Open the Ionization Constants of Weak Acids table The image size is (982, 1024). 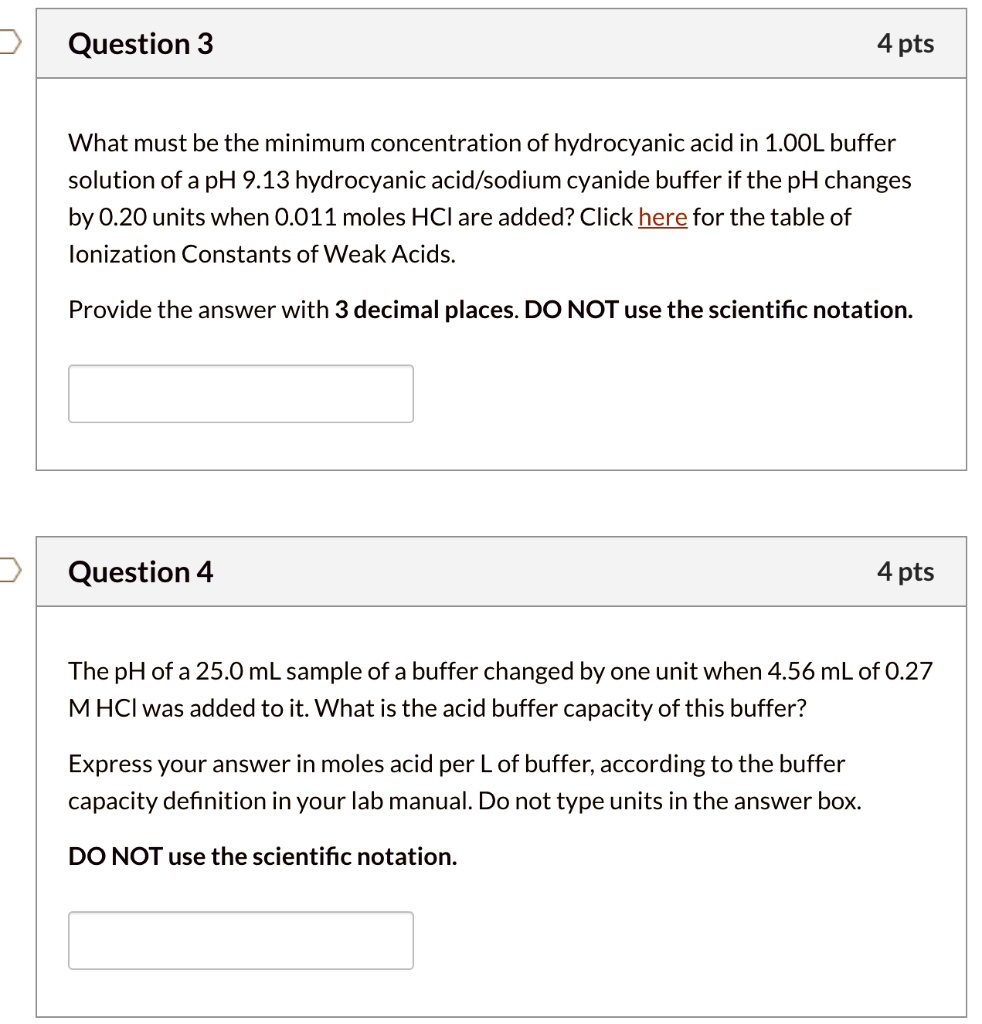(663, 217)
